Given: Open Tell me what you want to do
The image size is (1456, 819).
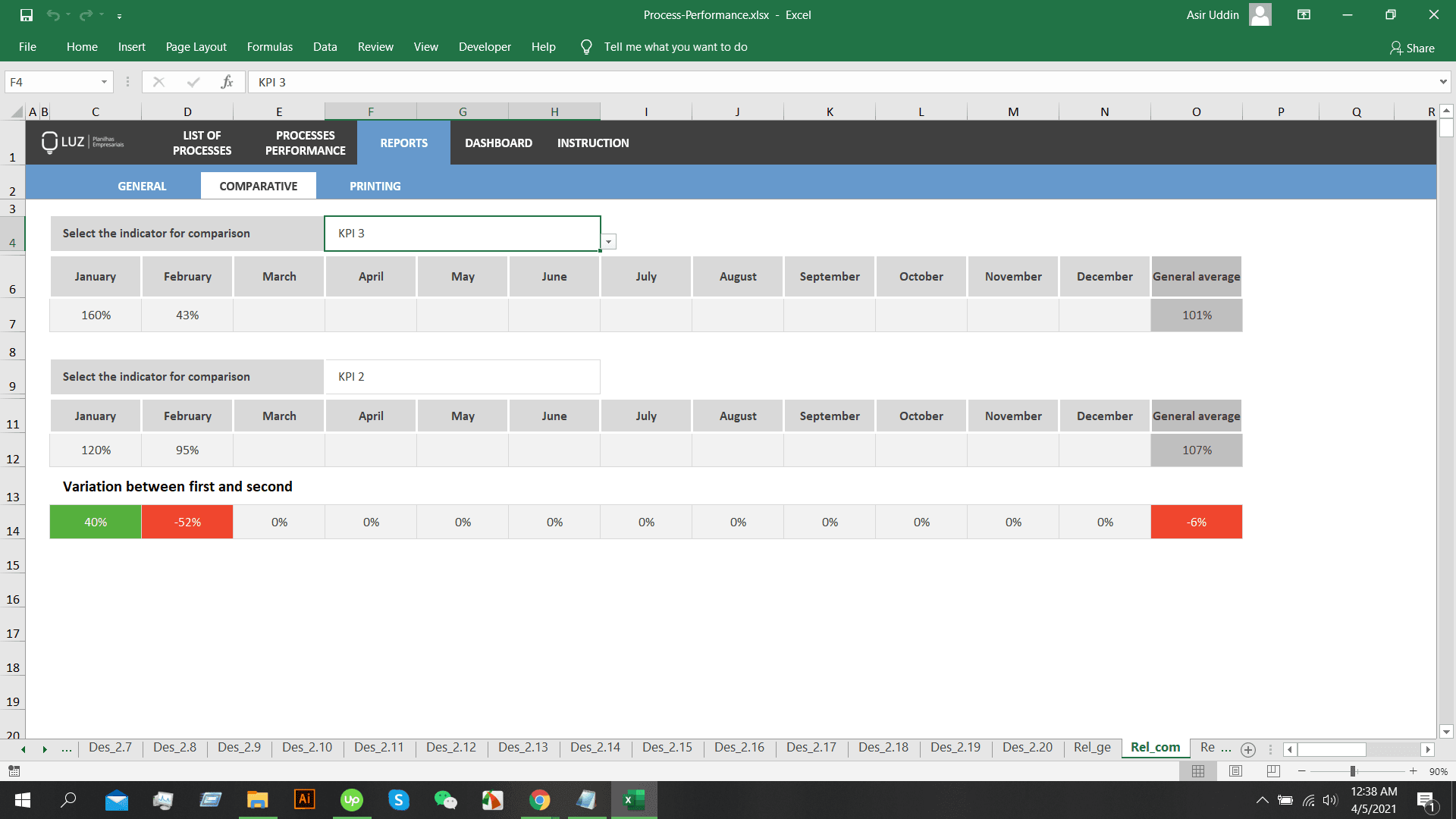Looking at the screenshot, I should 676,46.
